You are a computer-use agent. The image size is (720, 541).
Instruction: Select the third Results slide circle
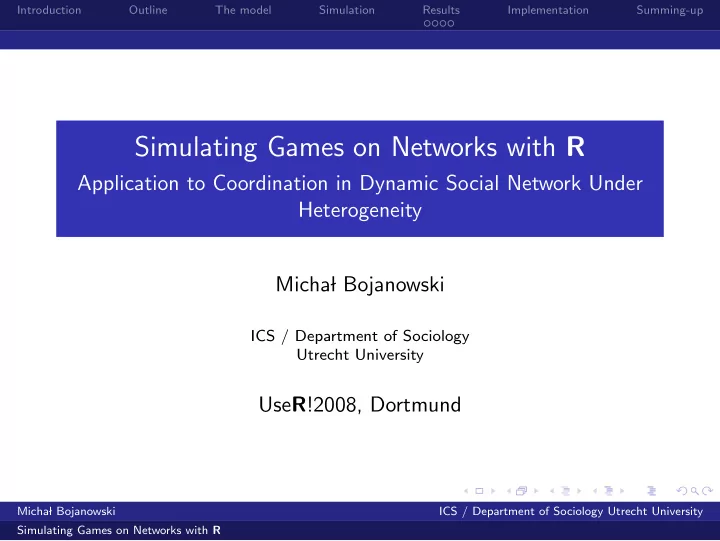[443, 23]
